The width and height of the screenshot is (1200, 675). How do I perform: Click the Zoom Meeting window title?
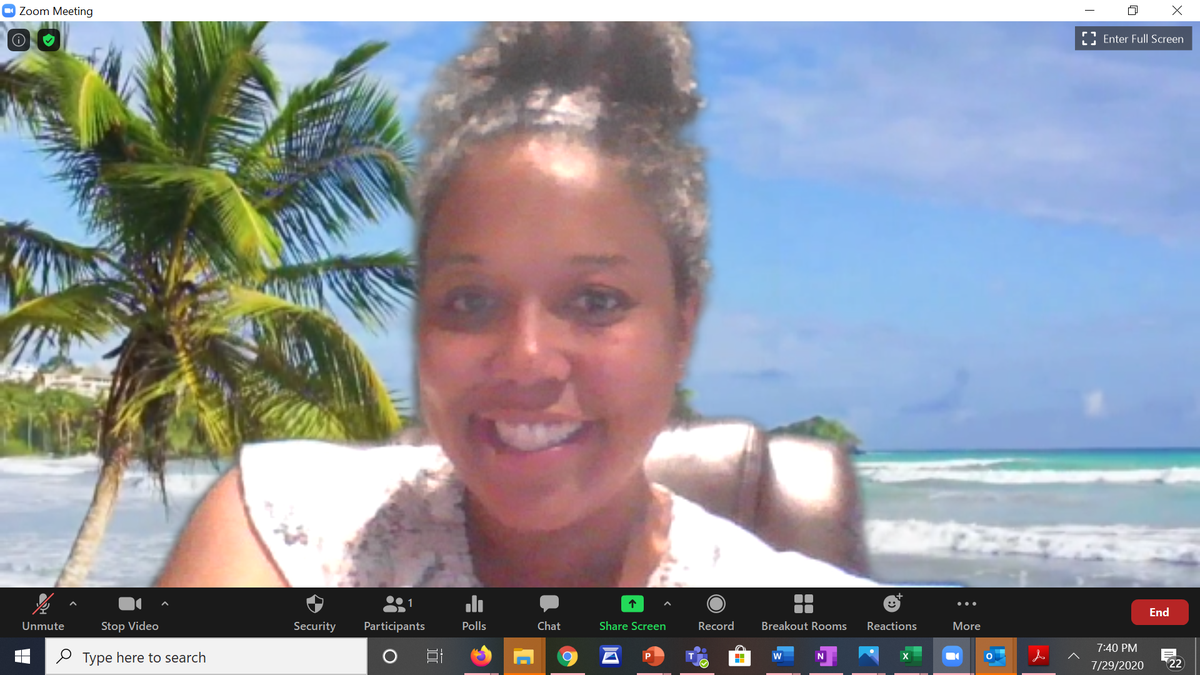(x=56, y=11)
